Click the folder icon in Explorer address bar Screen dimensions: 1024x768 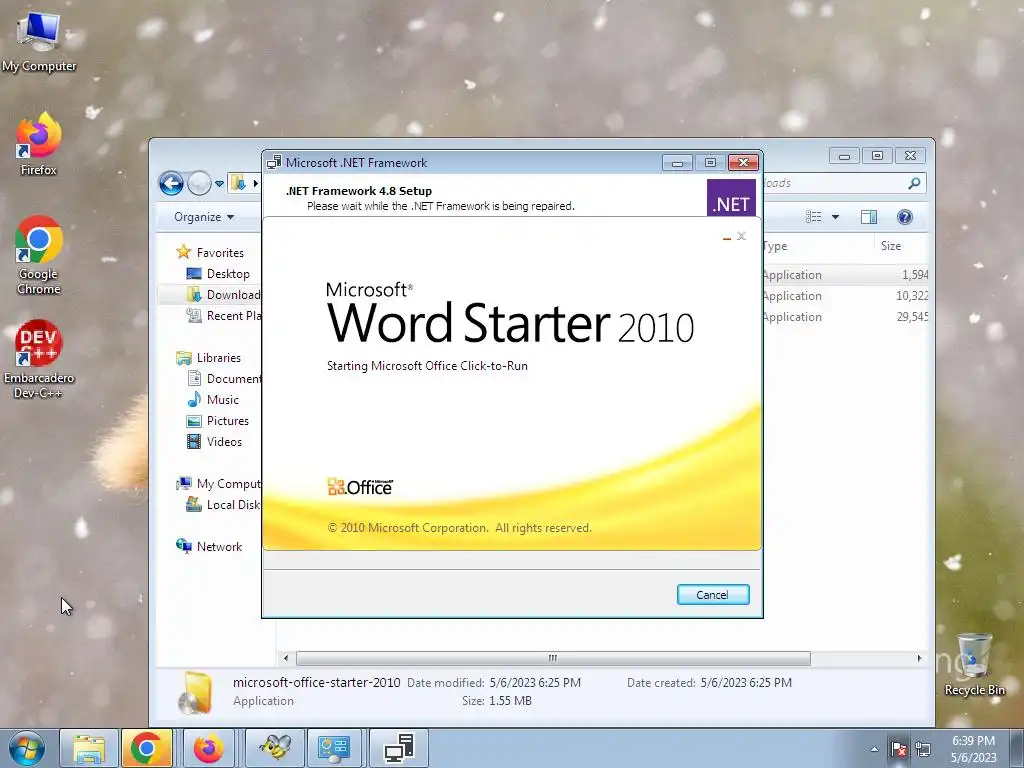tap(238, 183)
